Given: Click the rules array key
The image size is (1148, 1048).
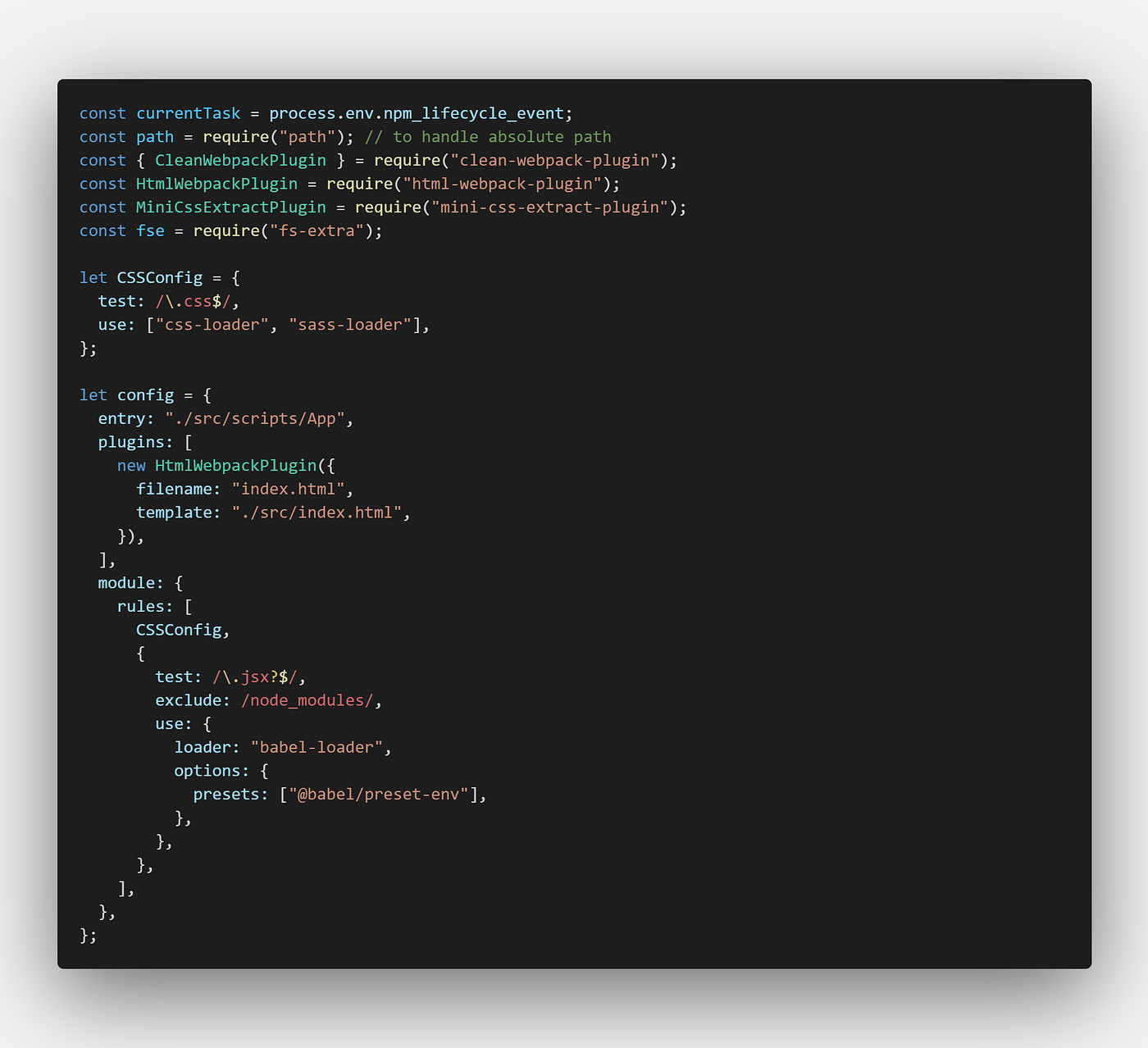Looking at the screenshot, I should click(141, 606).
